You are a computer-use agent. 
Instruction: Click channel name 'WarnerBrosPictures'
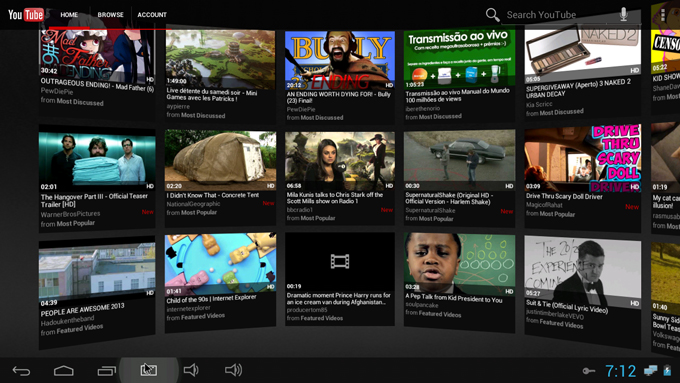click(70, 214)
